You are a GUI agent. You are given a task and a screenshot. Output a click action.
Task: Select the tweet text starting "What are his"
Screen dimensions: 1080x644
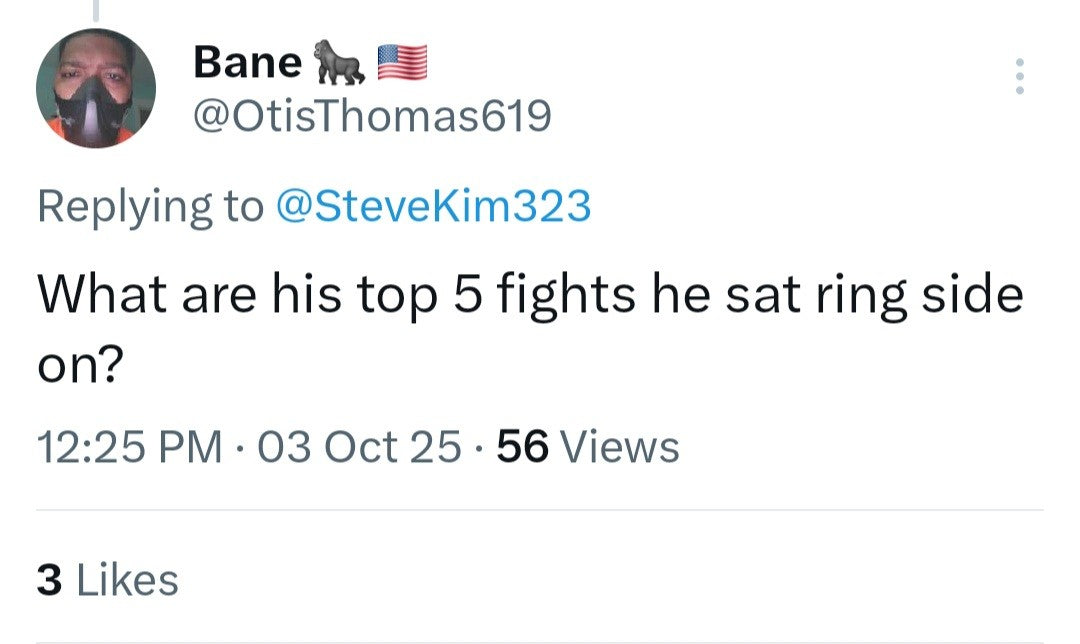pyautogui.click(x=530, y=295)
